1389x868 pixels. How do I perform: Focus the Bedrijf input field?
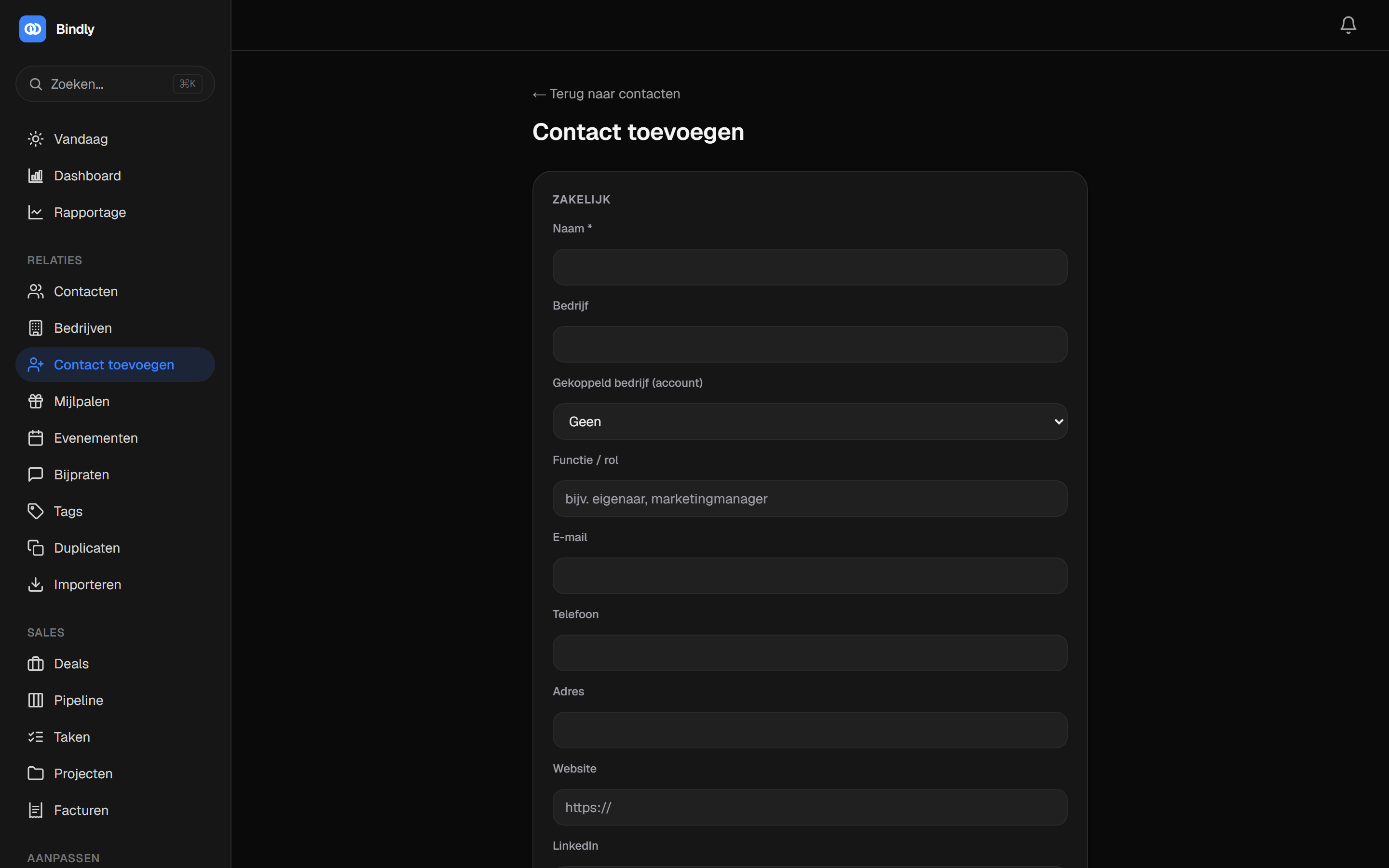point(810,344)
